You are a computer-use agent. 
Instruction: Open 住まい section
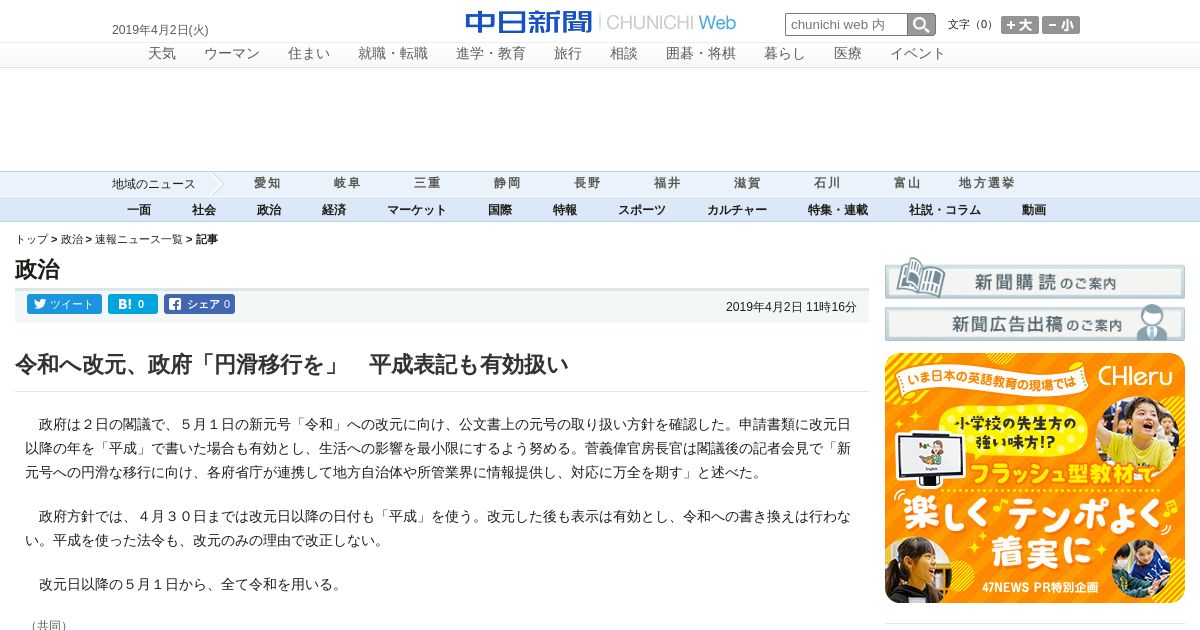tap(309, 54)
